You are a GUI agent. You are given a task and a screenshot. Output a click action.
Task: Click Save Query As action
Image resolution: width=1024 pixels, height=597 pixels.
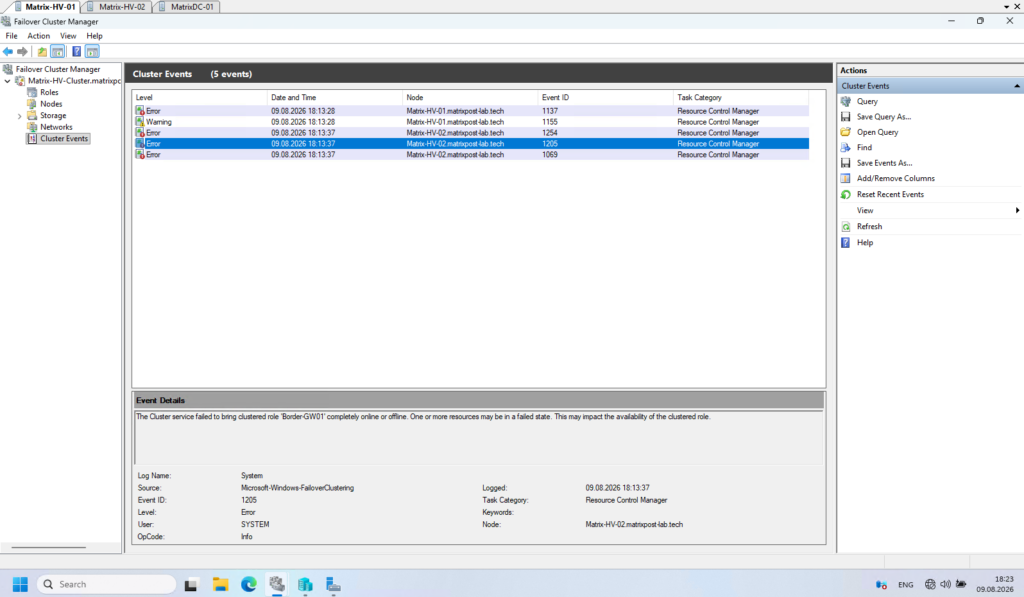(x=884, y=117)
